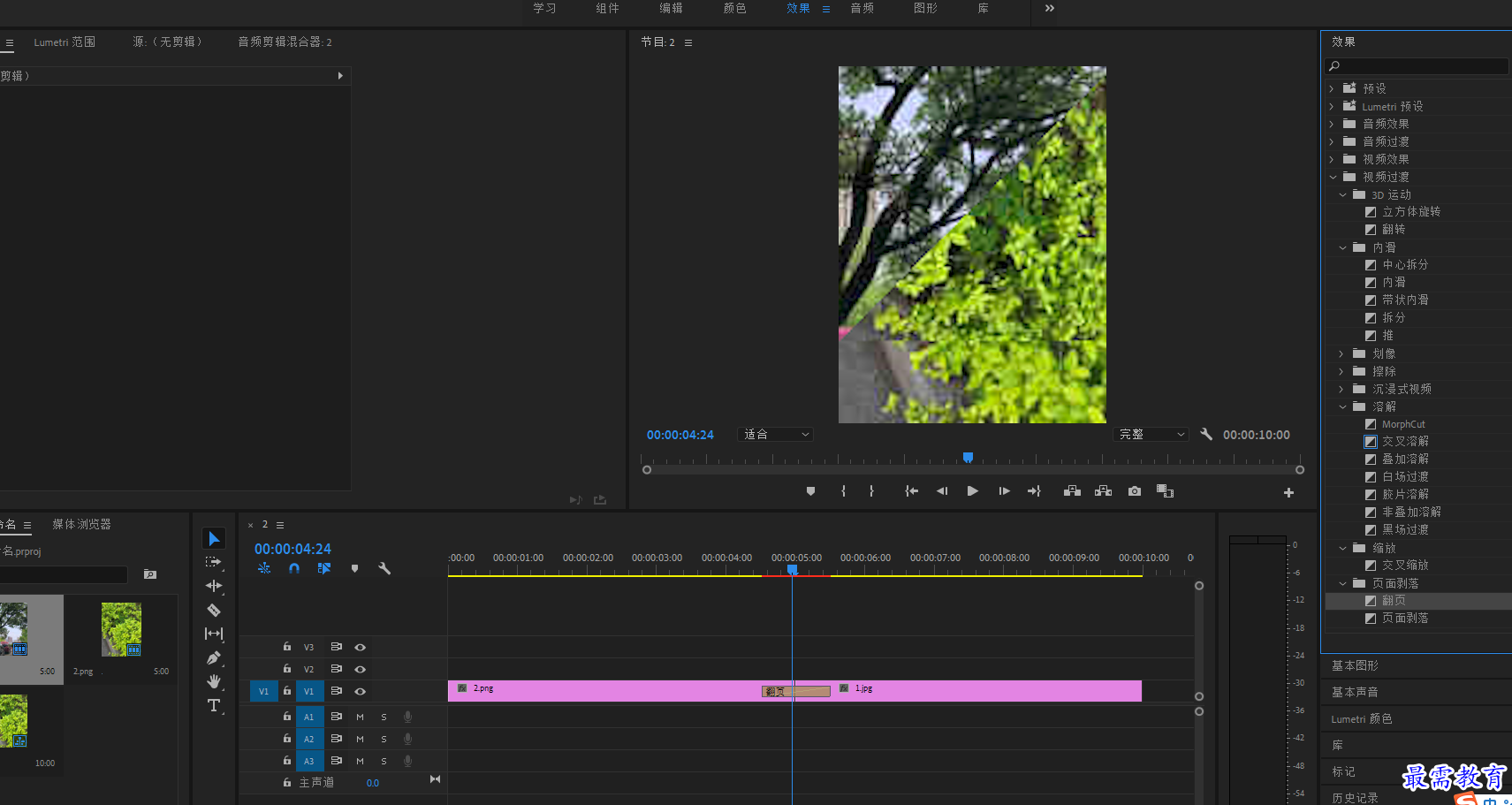Switch to 编辑 workspace
The width and height of the screenshot is (1512, 805).
(671, 8)
